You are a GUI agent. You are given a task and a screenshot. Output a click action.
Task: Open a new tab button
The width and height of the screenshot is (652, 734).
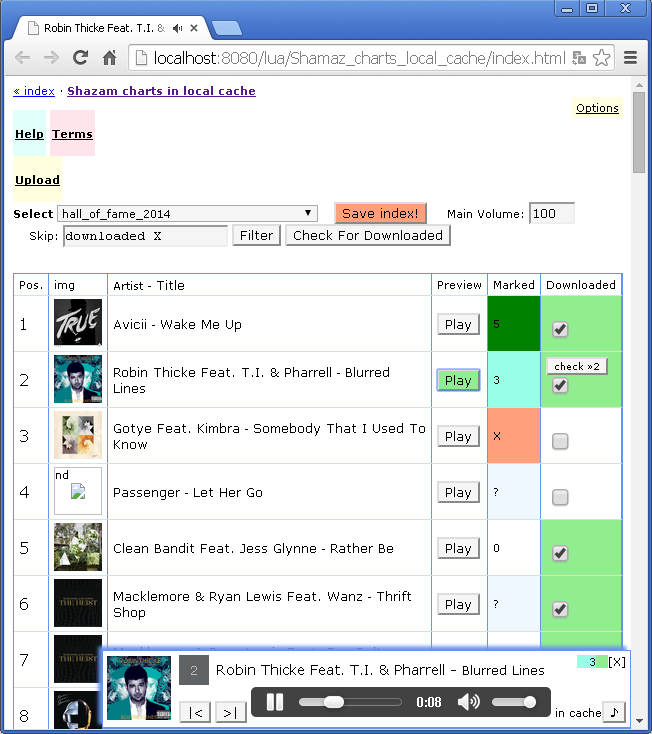227,28
